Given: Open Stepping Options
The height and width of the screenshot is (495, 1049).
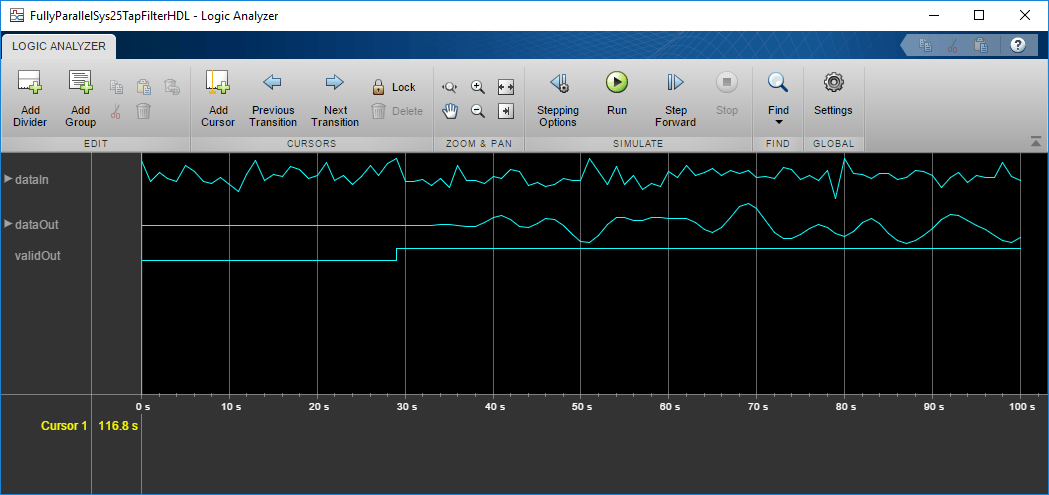Looking at the screenshot, I should [558, 99].
